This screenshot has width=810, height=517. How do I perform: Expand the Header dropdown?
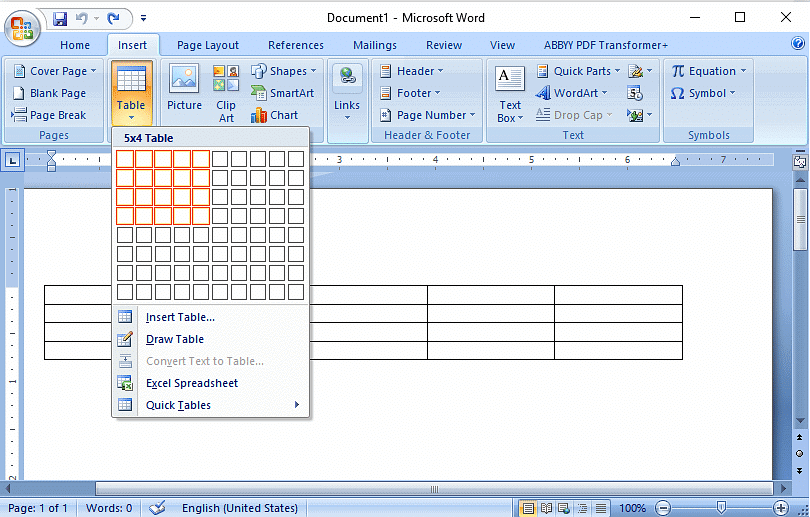tap(412, 71)
